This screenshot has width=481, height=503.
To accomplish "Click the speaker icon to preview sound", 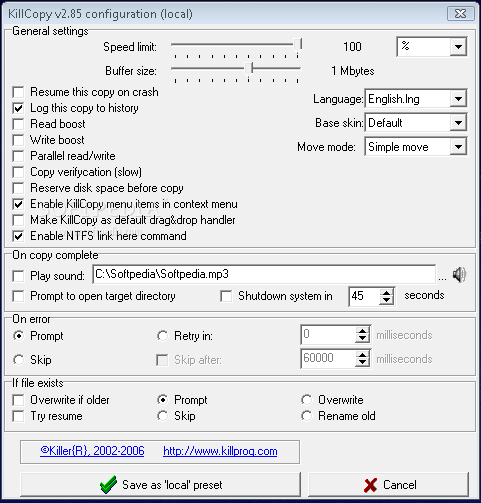I will (459, 275).
